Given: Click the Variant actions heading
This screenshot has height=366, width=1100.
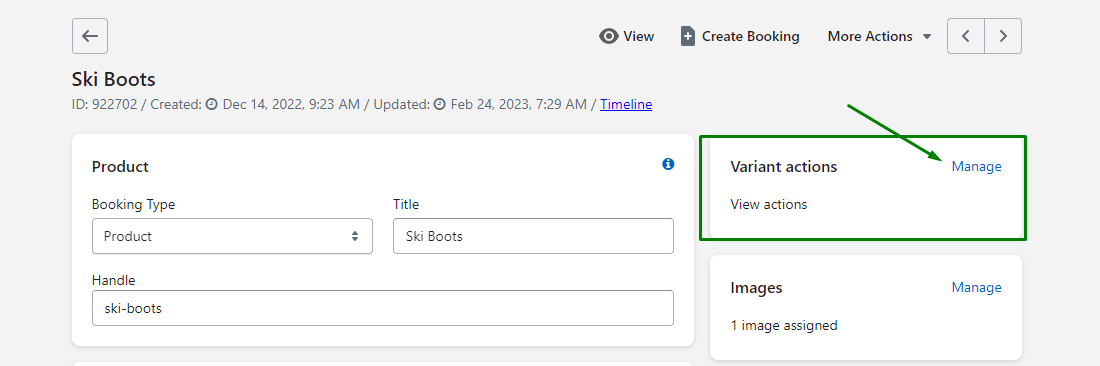Looking at the screenshot, I should click(x=784, y=167).
